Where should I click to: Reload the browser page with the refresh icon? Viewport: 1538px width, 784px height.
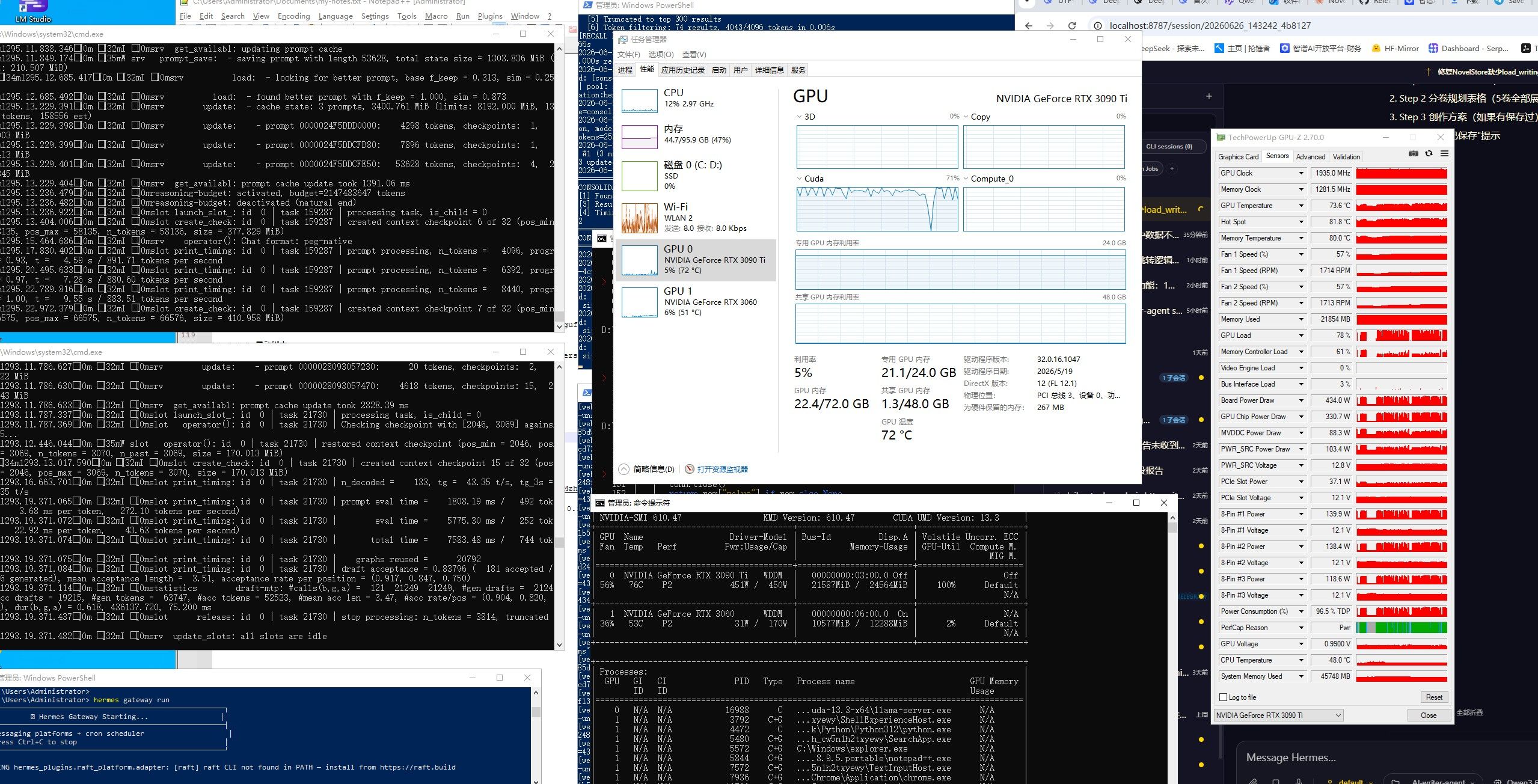(1071, 26)
